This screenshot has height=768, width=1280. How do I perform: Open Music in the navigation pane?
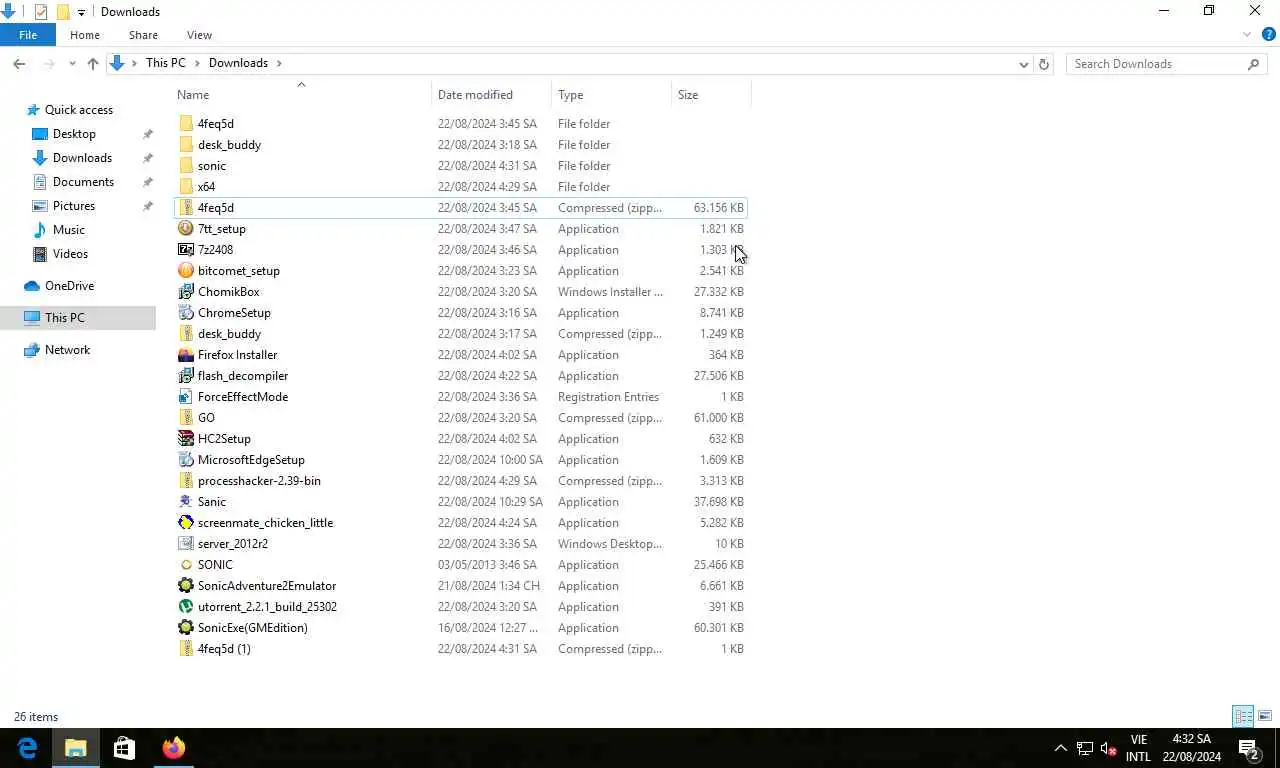click(x=69, y=230)
